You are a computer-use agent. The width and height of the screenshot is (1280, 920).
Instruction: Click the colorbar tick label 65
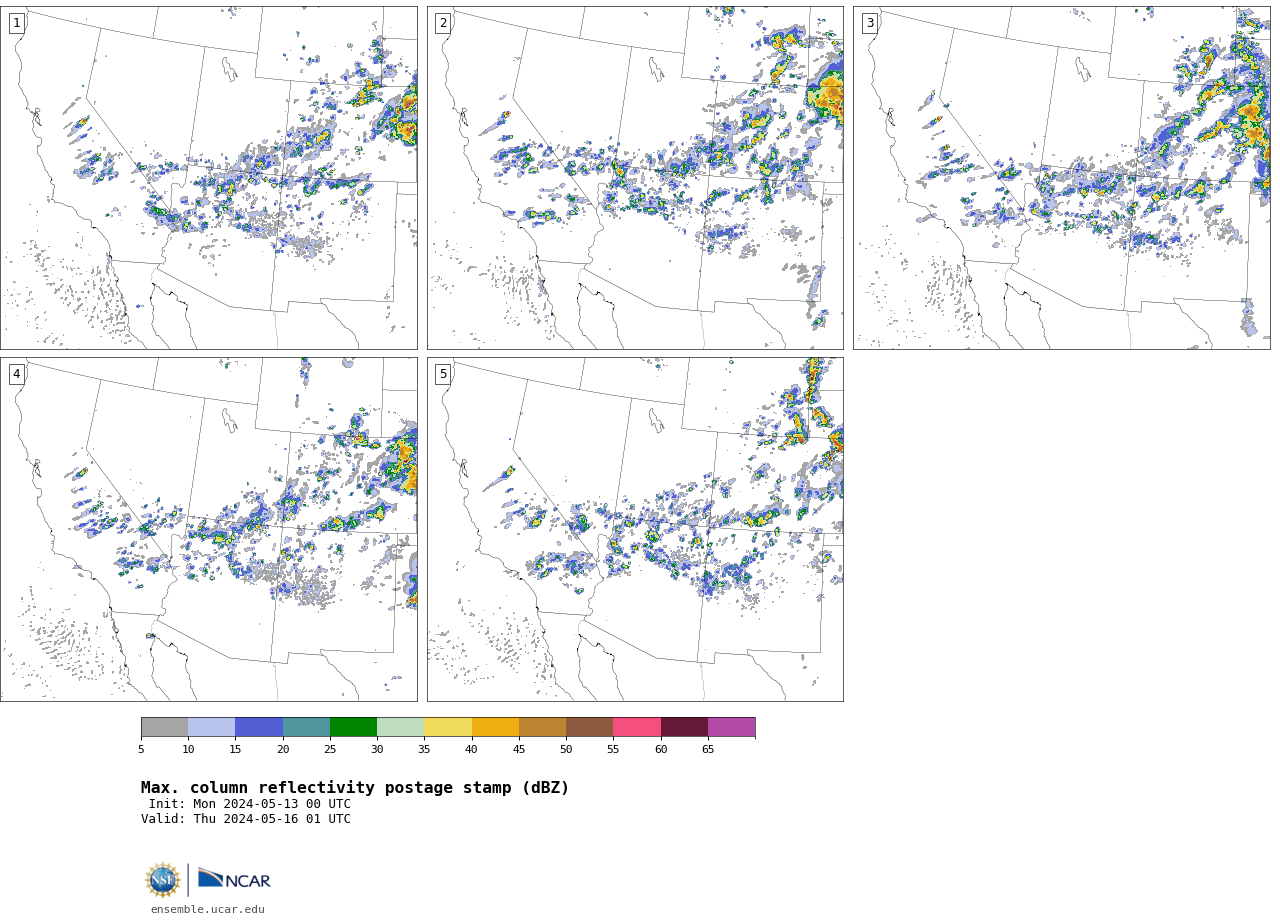point(708,749)
